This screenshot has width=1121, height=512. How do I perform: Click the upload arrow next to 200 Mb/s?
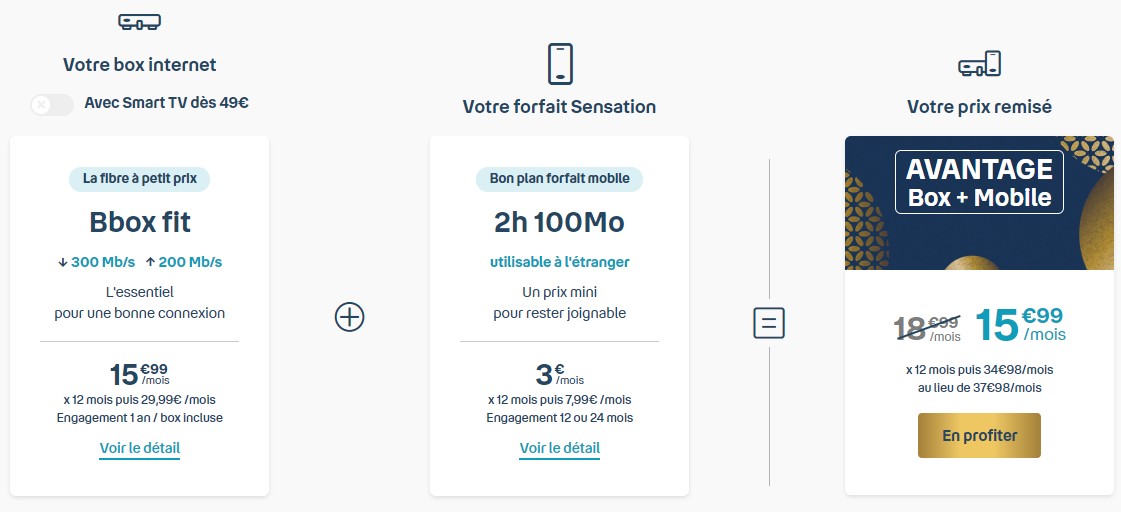[150, 262]
